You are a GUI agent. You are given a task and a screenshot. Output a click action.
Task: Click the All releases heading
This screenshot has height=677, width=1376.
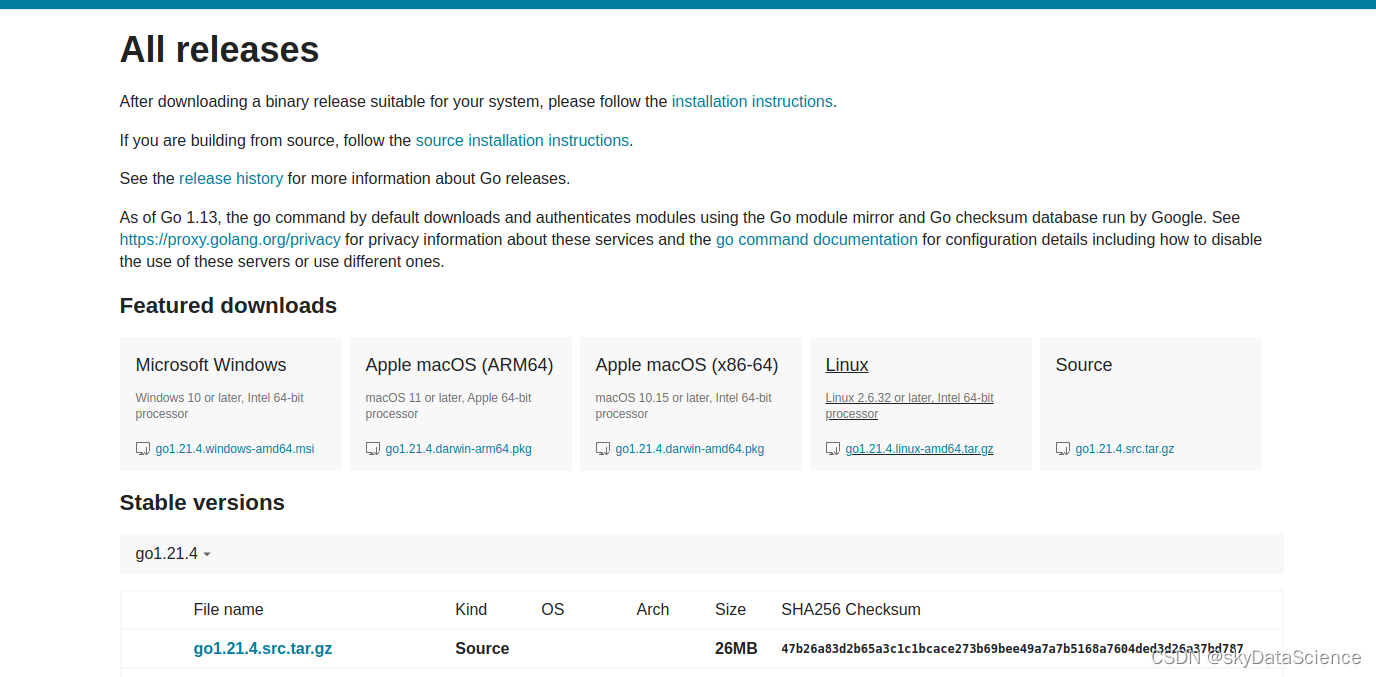coord(220,49)
